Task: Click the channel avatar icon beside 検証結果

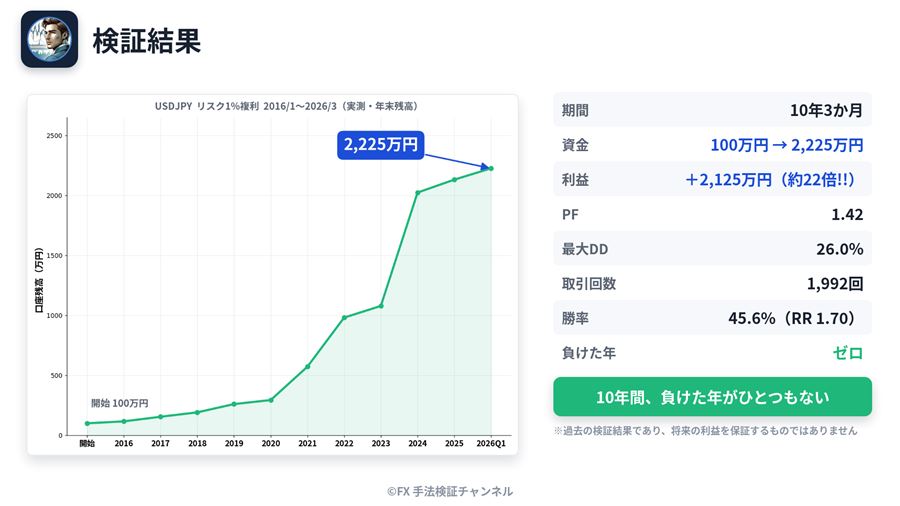Action: [x=49, y=39]
